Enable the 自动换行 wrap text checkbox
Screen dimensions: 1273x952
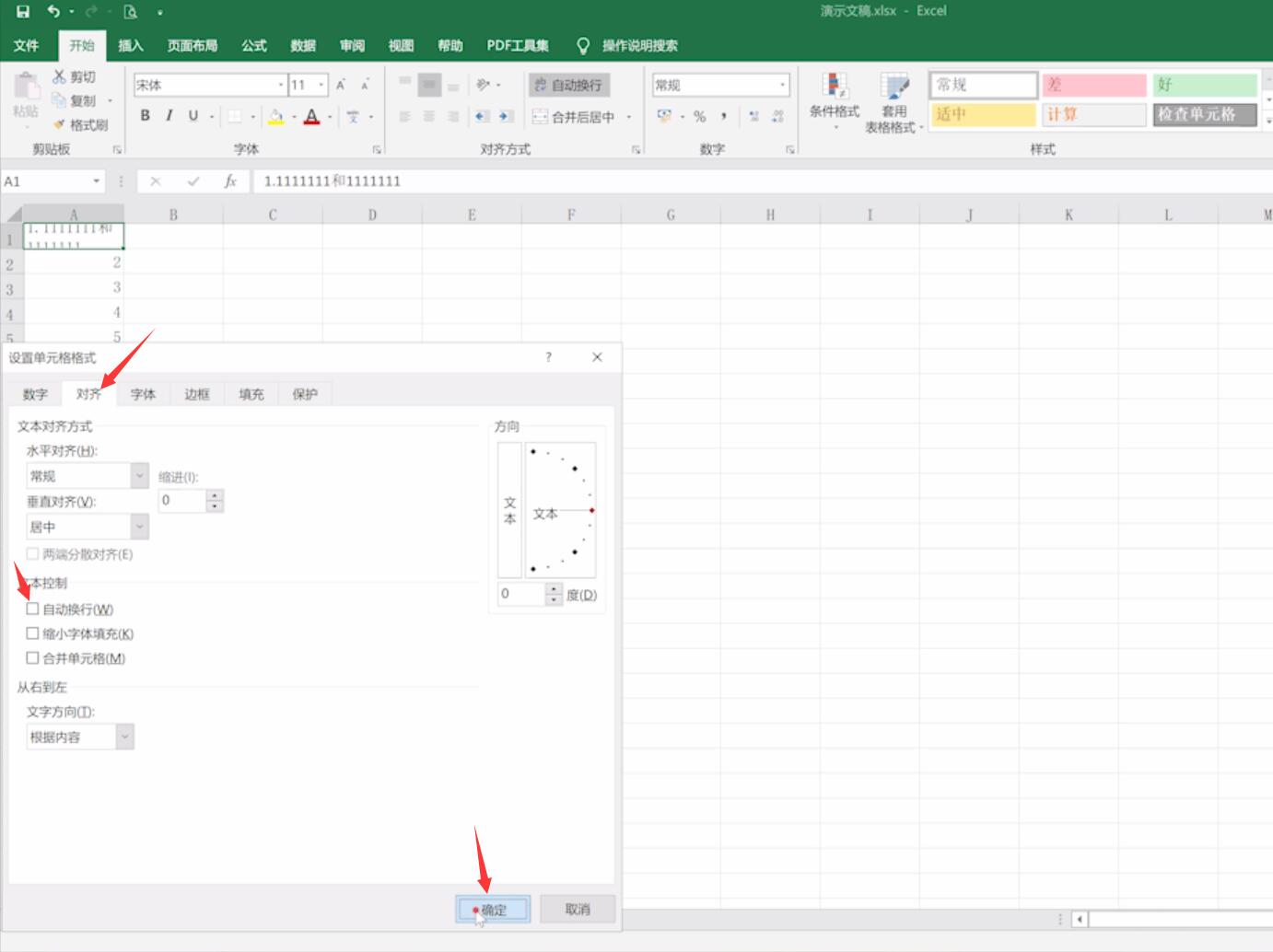pos(33,609)
